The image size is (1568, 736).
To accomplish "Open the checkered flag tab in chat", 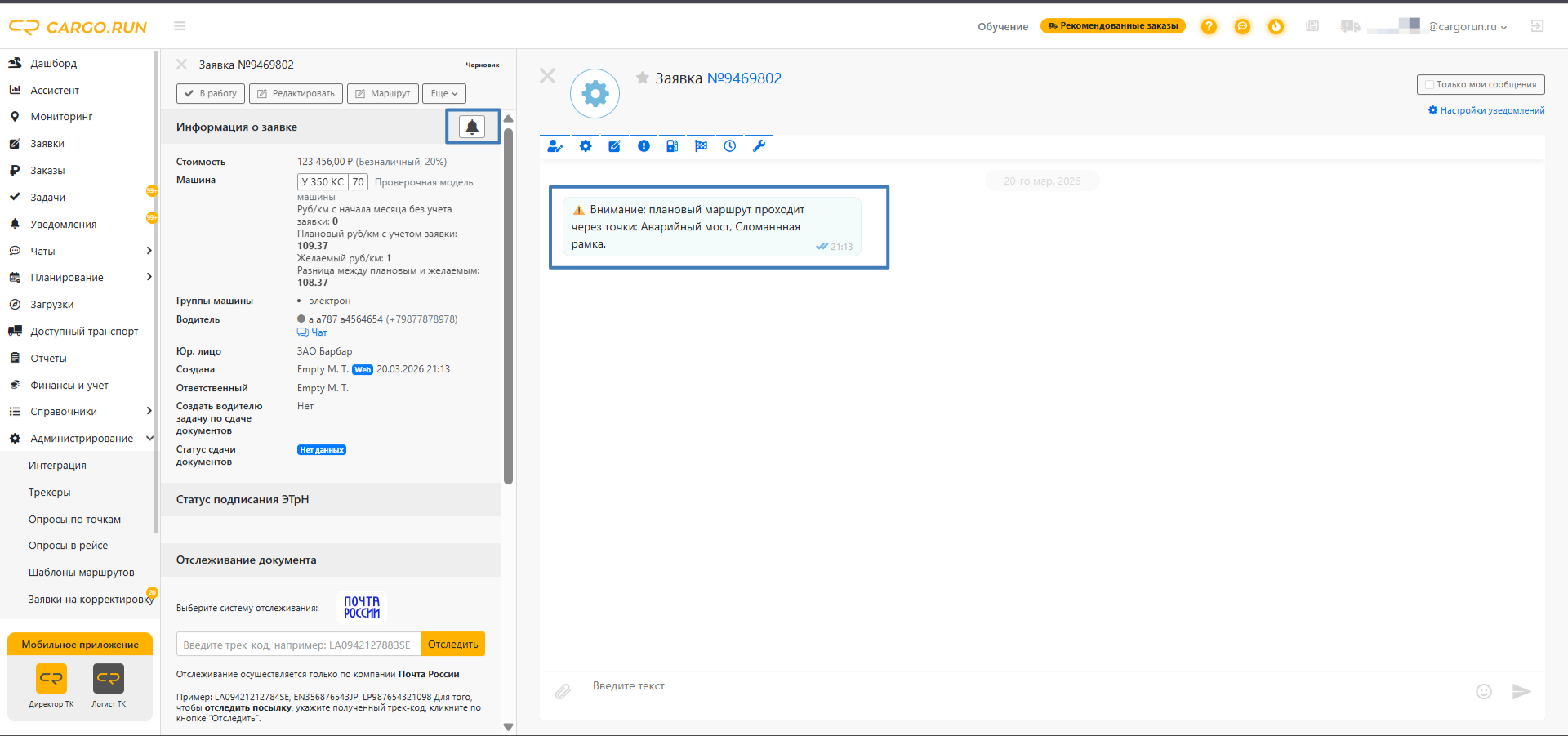I will (x=701, y=146).
